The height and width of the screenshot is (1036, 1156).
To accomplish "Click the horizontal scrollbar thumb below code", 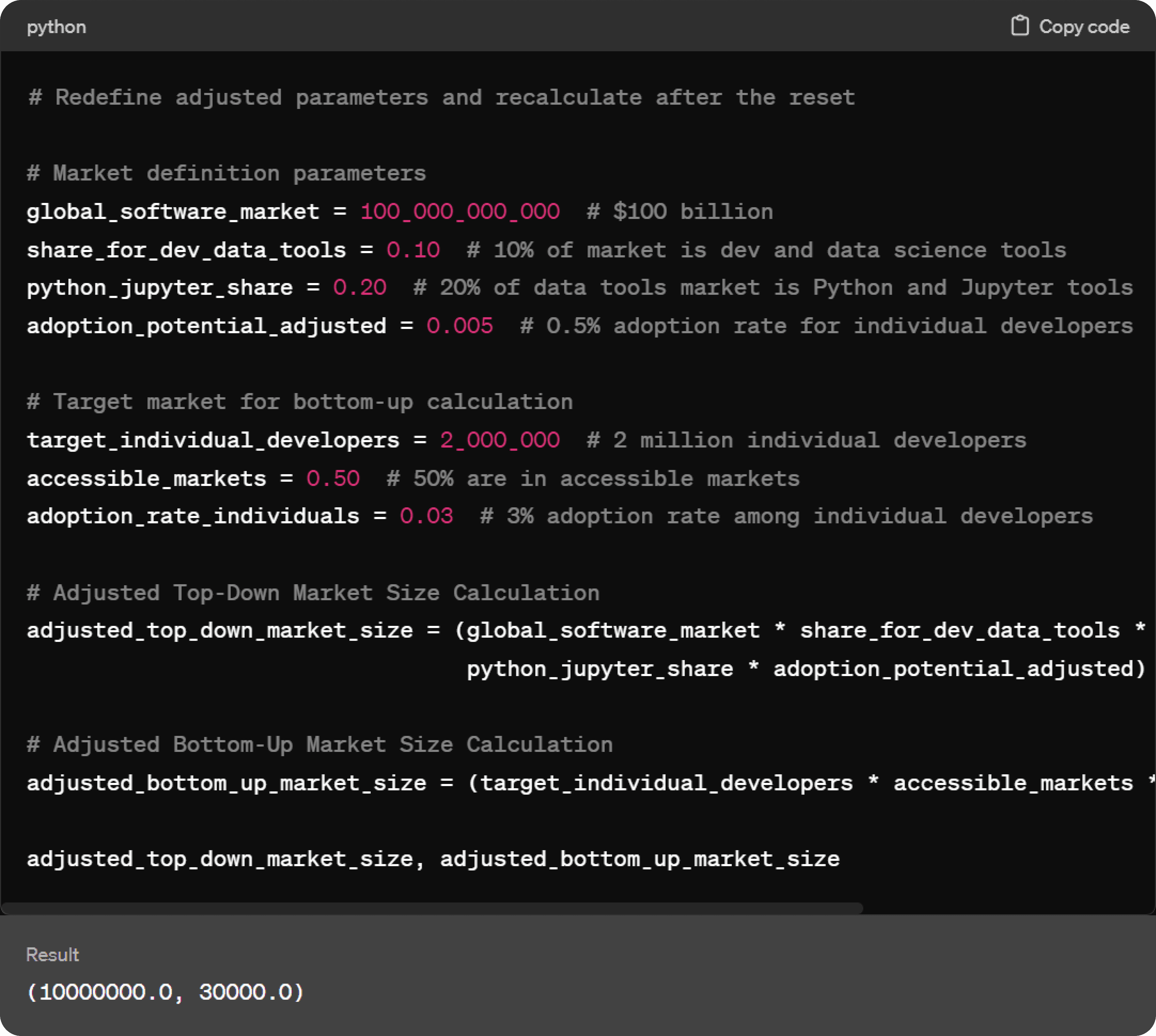I will click(433, 908).
